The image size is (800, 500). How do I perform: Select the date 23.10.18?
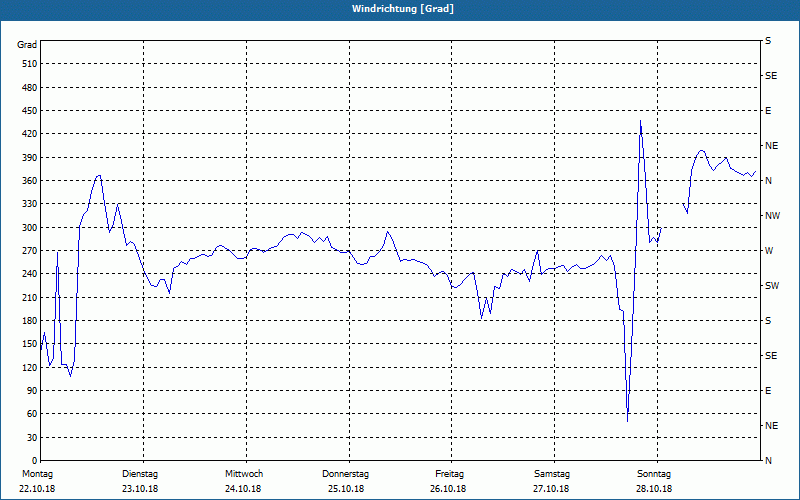(x=140, y=489)
